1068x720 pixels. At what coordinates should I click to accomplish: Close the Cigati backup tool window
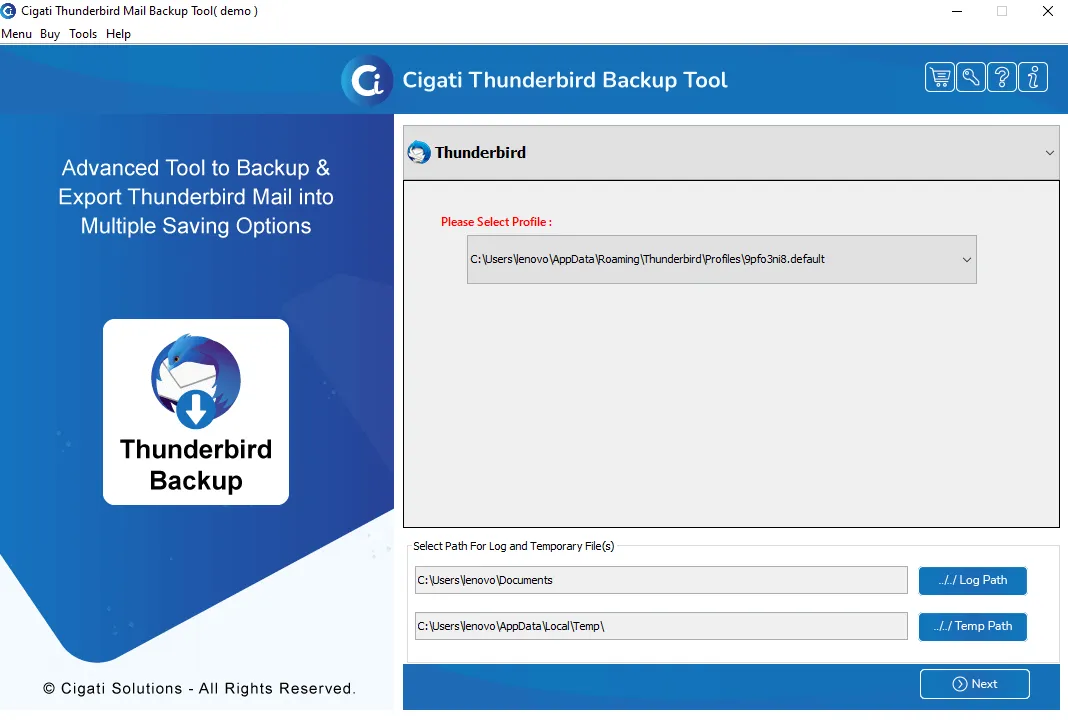1048,11
